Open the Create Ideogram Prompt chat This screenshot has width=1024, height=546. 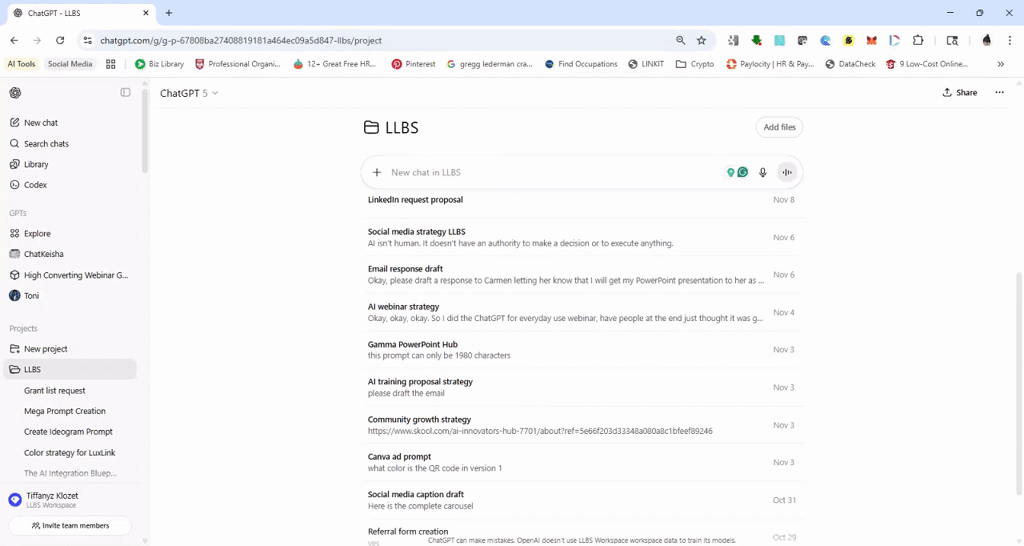69,432
